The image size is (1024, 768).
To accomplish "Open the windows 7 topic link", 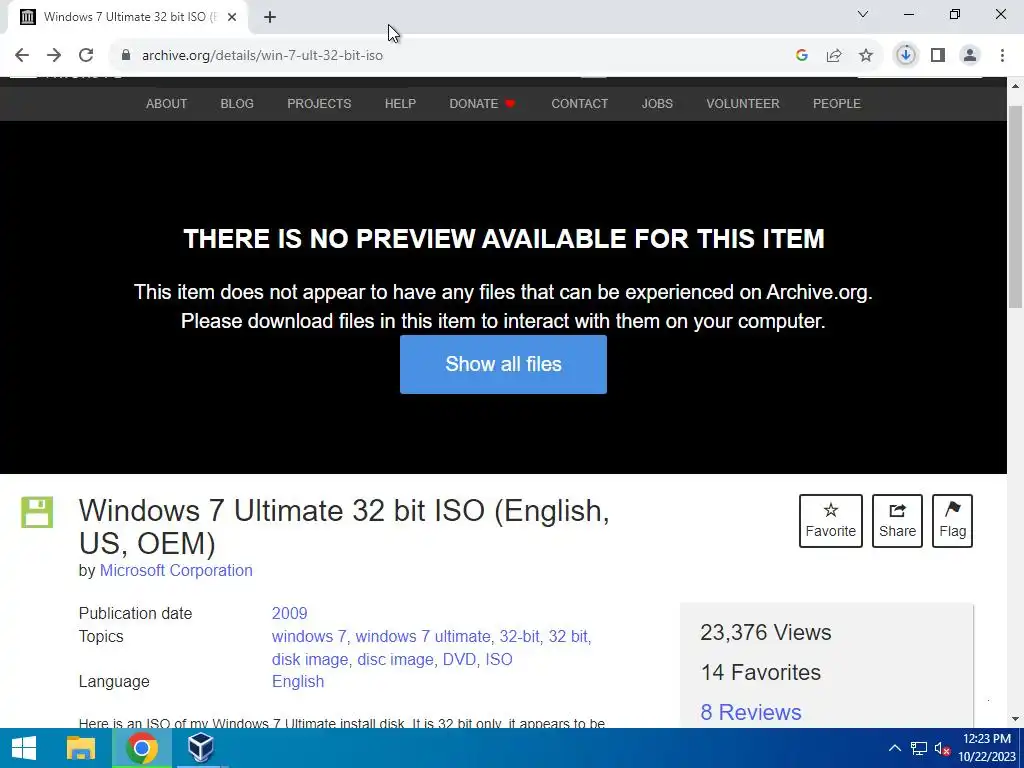I will pos(309,637).
